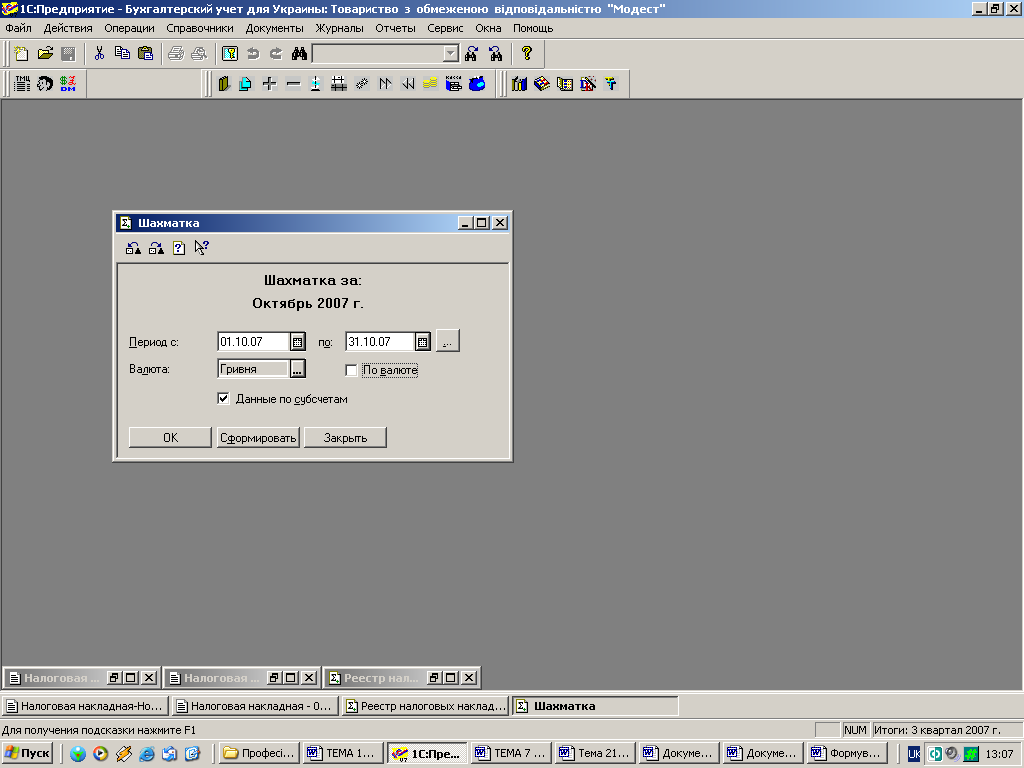The height and width of the screenshot is (768, 1024).
Task: Open the currency rates $£DM icon
Action: [68, 84]
